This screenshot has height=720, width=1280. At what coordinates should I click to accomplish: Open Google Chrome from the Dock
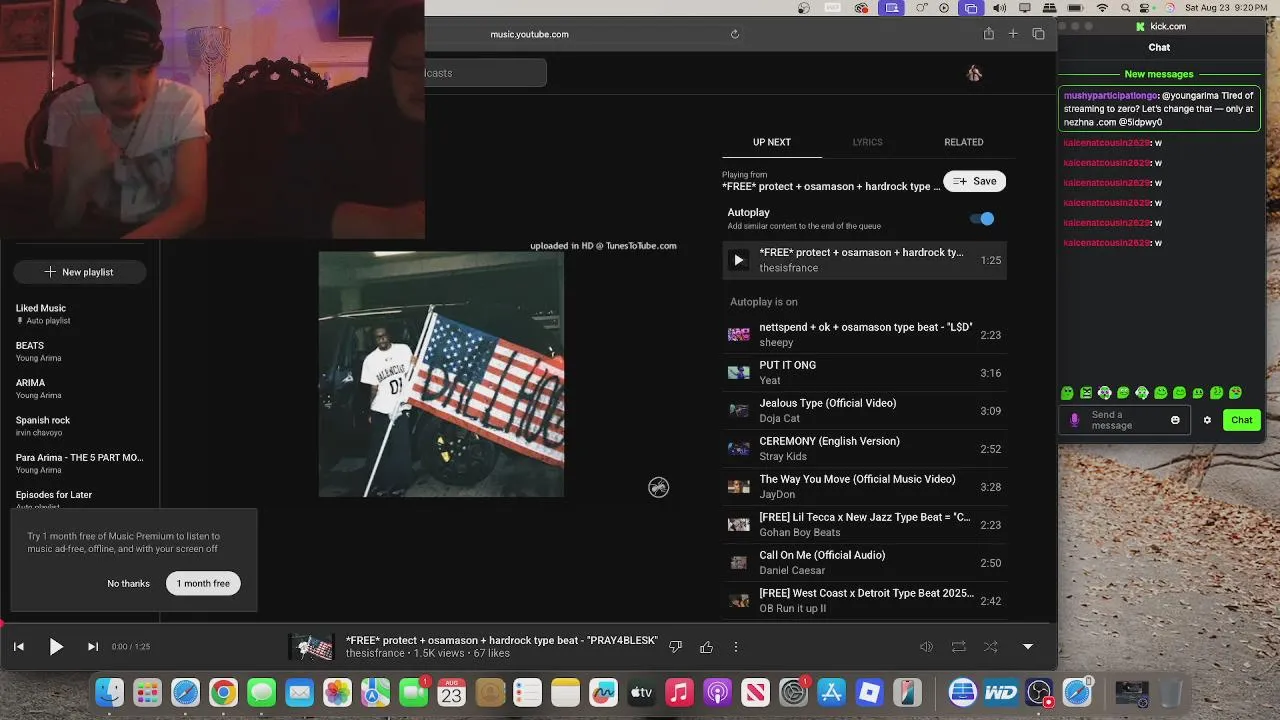point(223,693)
